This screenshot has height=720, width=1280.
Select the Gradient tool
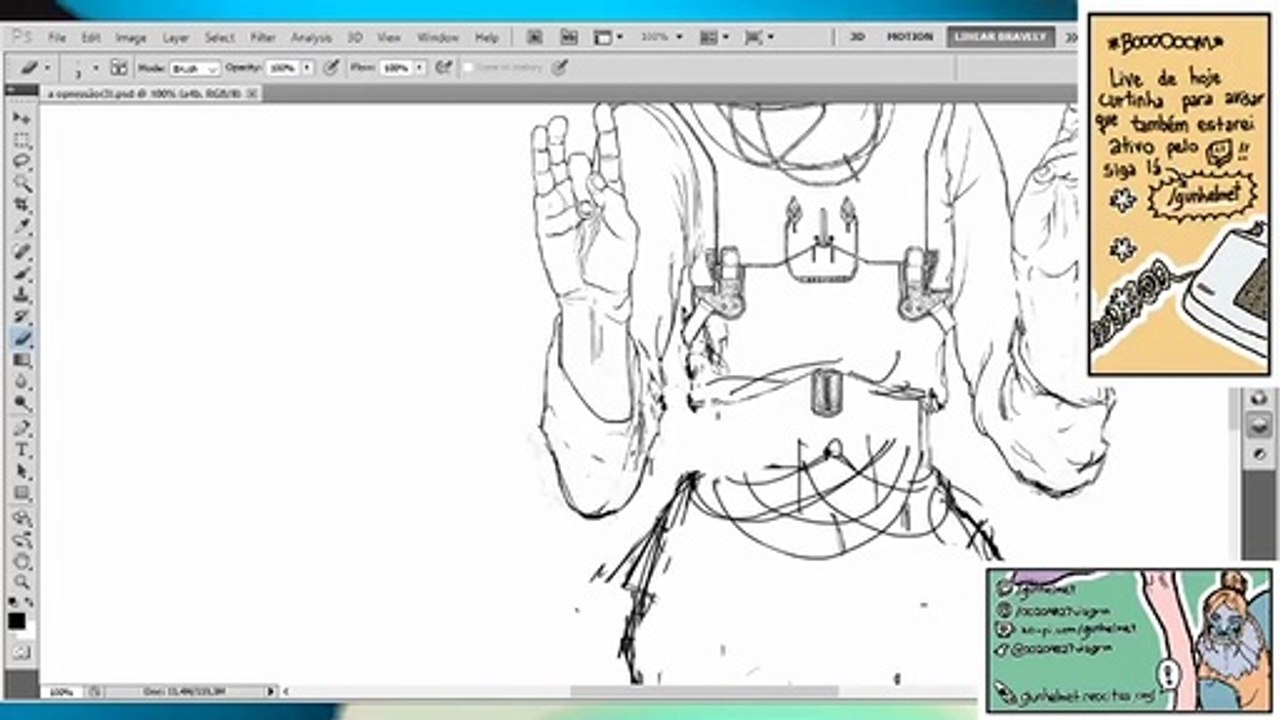click(x=22, y=360)
